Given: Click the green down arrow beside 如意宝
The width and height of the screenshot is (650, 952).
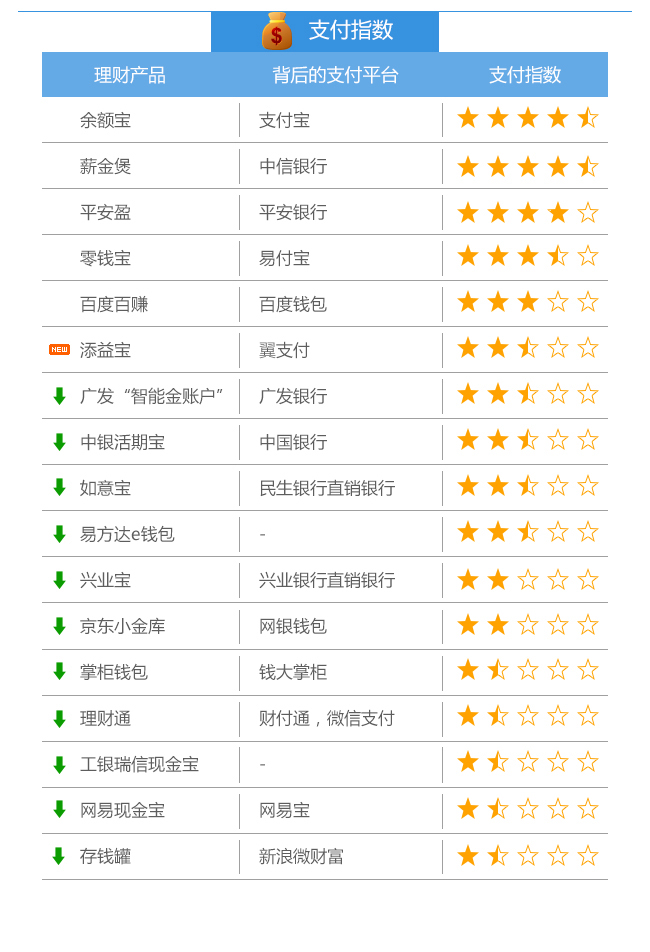Looking at the screenshot, I should 59,488.
